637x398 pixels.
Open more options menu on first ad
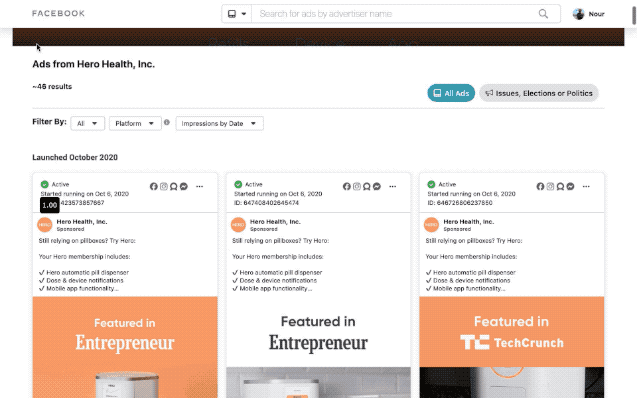click(x=199, y=186)
